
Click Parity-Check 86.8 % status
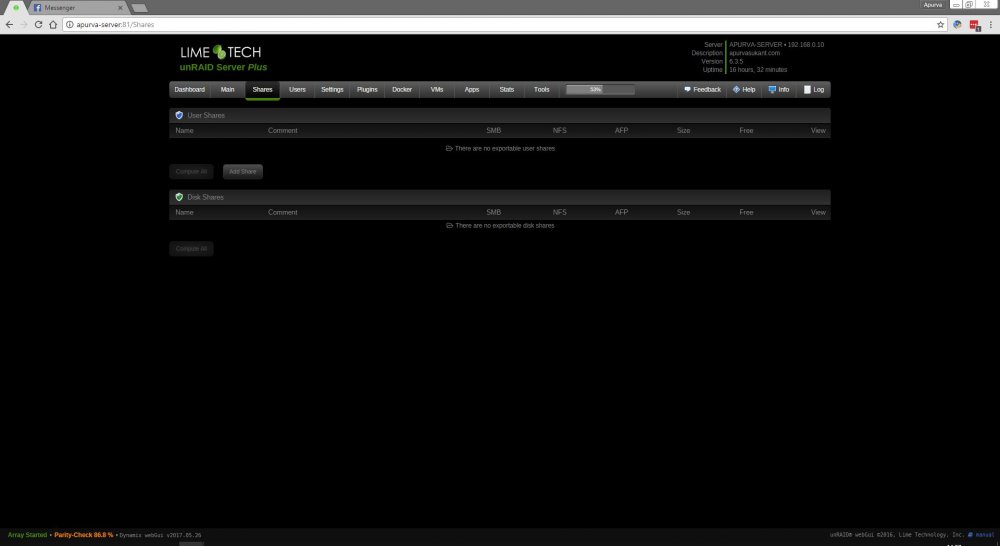(84, 535)
